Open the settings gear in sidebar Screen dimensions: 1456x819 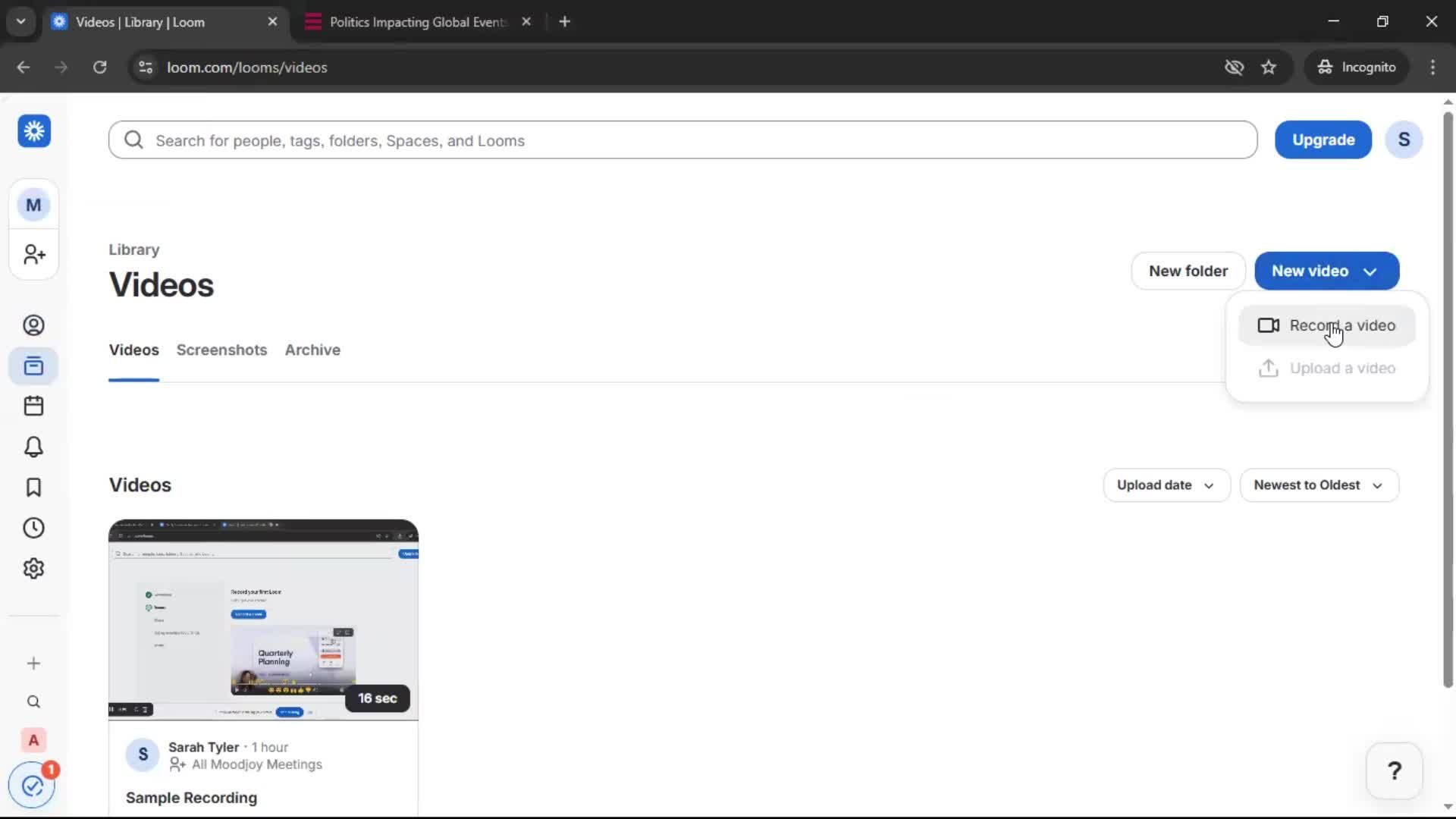tap(33, 568)
